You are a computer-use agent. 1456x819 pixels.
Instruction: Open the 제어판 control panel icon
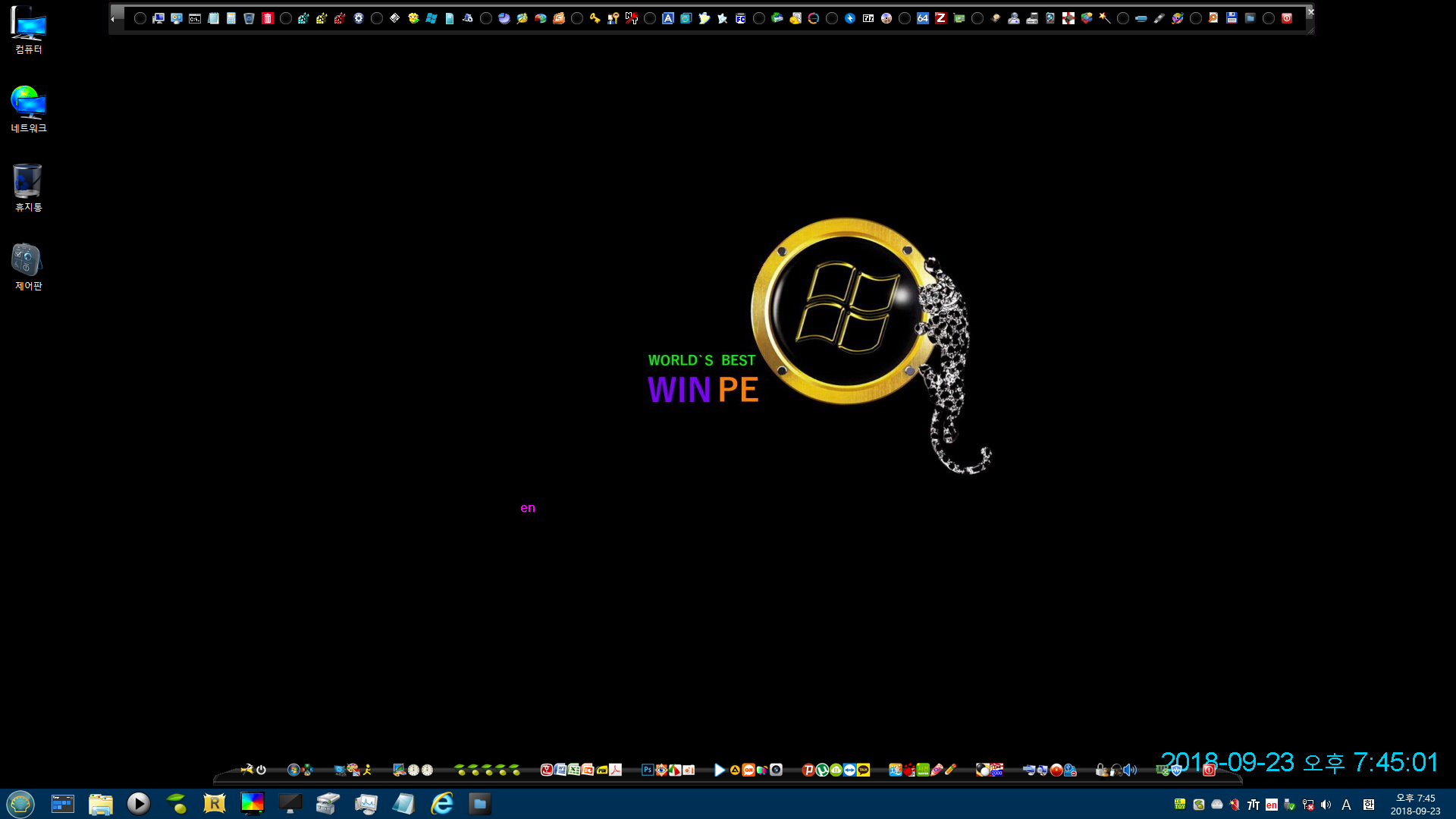click(x=29, y=267)
